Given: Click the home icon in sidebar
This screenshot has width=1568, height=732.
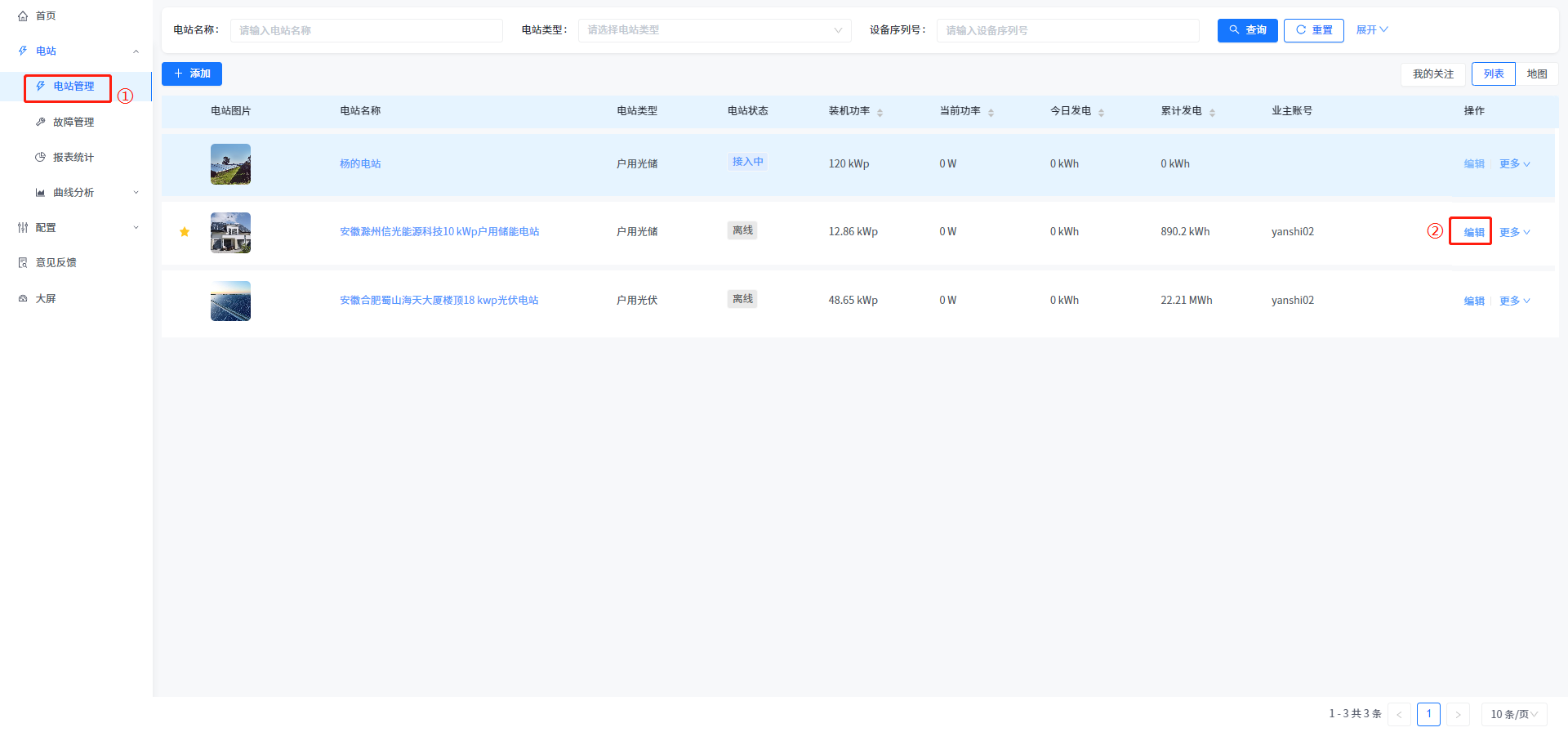Looking at the screenshot, I should click(x=23, y=16).
